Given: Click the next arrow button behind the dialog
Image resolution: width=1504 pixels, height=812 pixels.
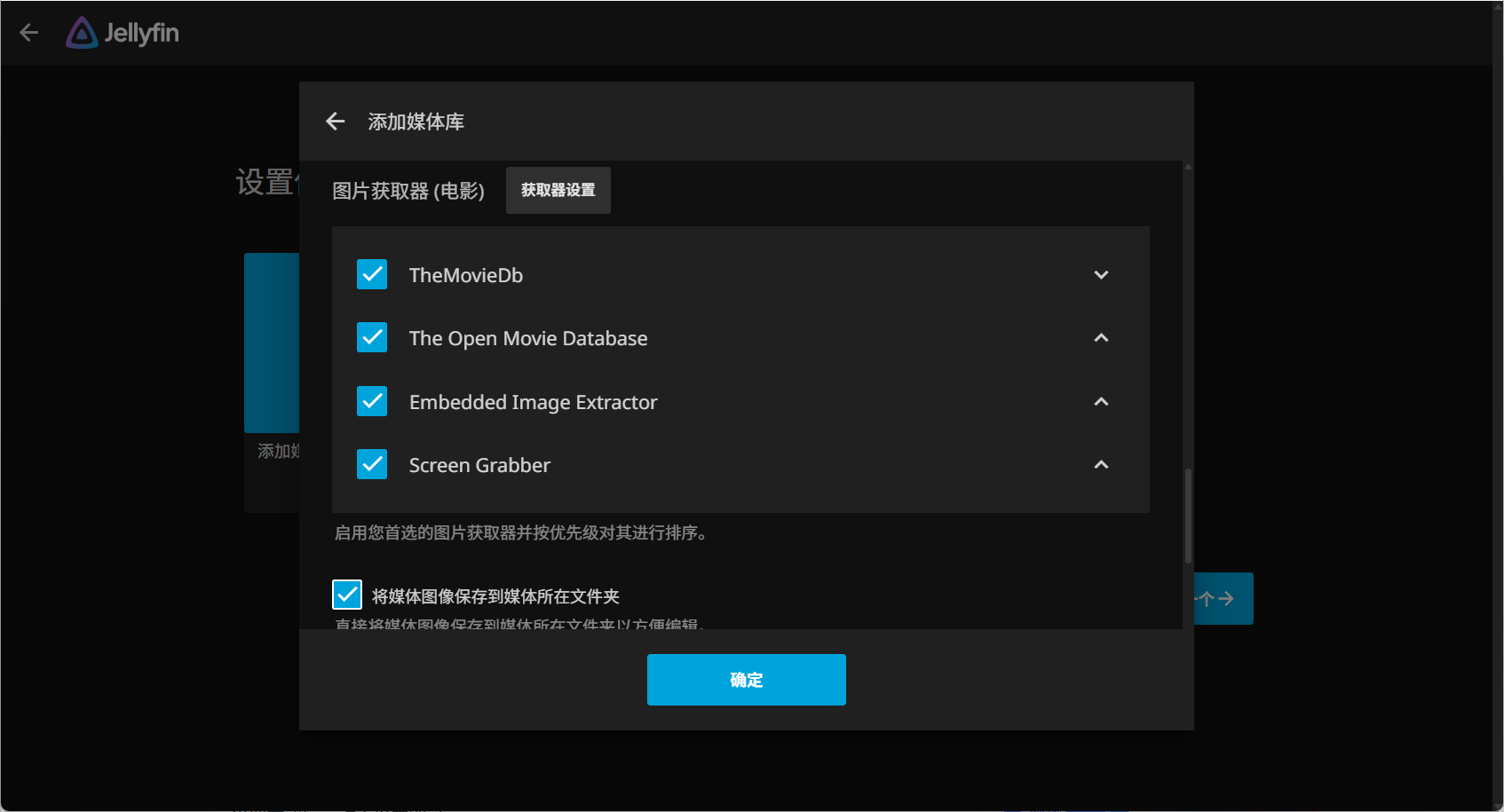Looking at the screenshot, I should pos(1224,599).
